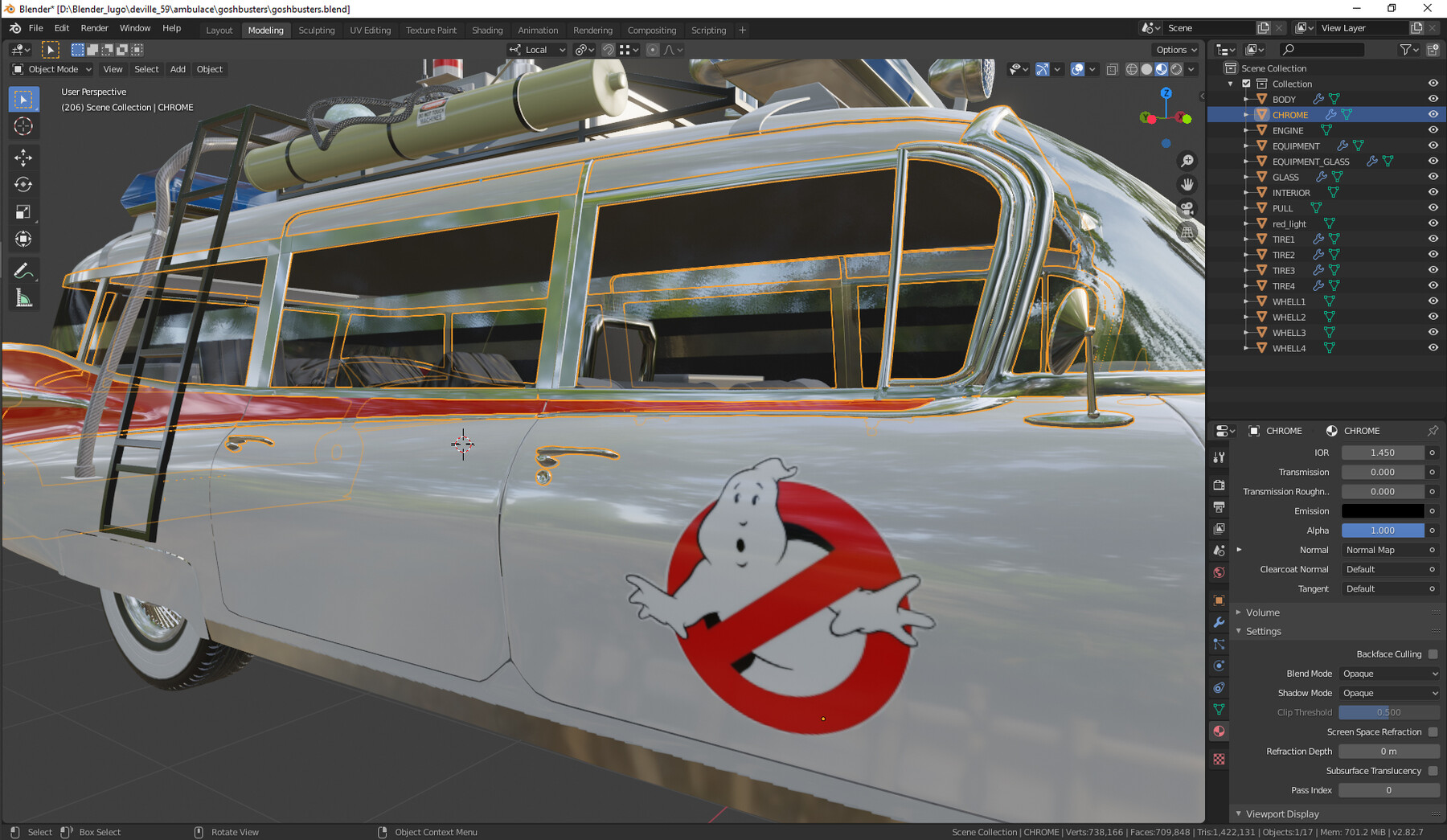1447x840 pixels.
Task: Collapse the Collection tree in outliner
Action: pos(1230,84)
